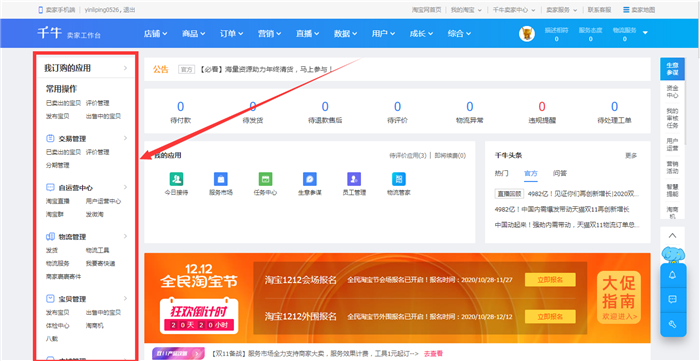This screenshot has width=700, height=361.
Task: Select 生意参谋 in right side panel
Action: pos(672,69)
